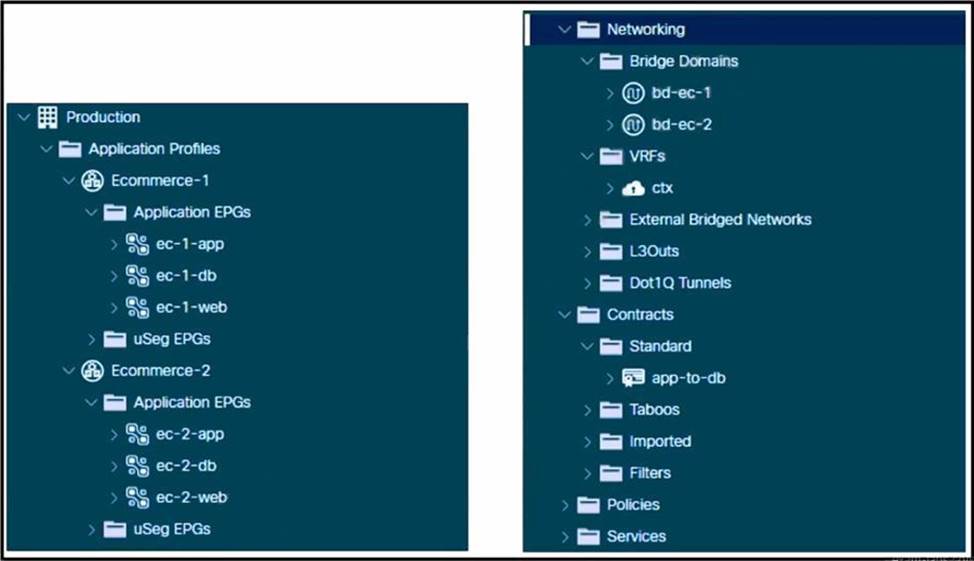
Task: Expand the L3Outs folder arrow
Action: tap(588, 252)
